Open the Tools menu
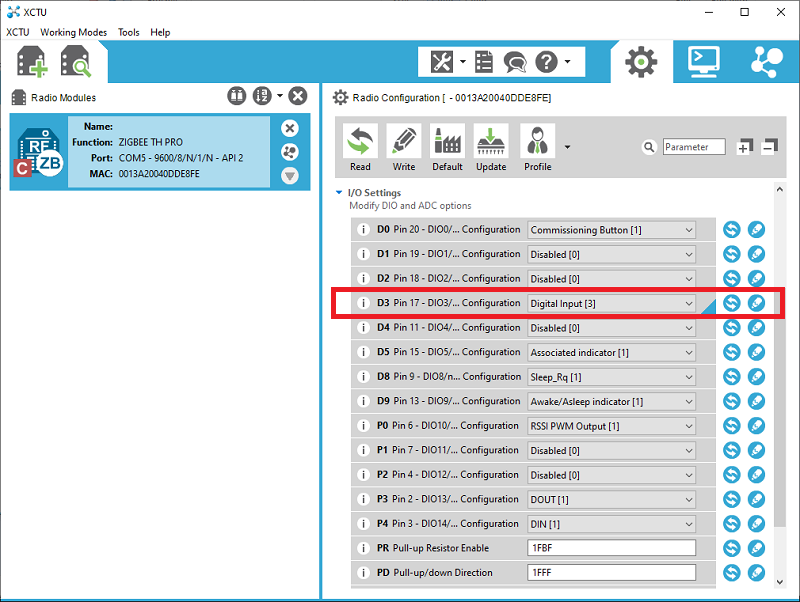 128,32
